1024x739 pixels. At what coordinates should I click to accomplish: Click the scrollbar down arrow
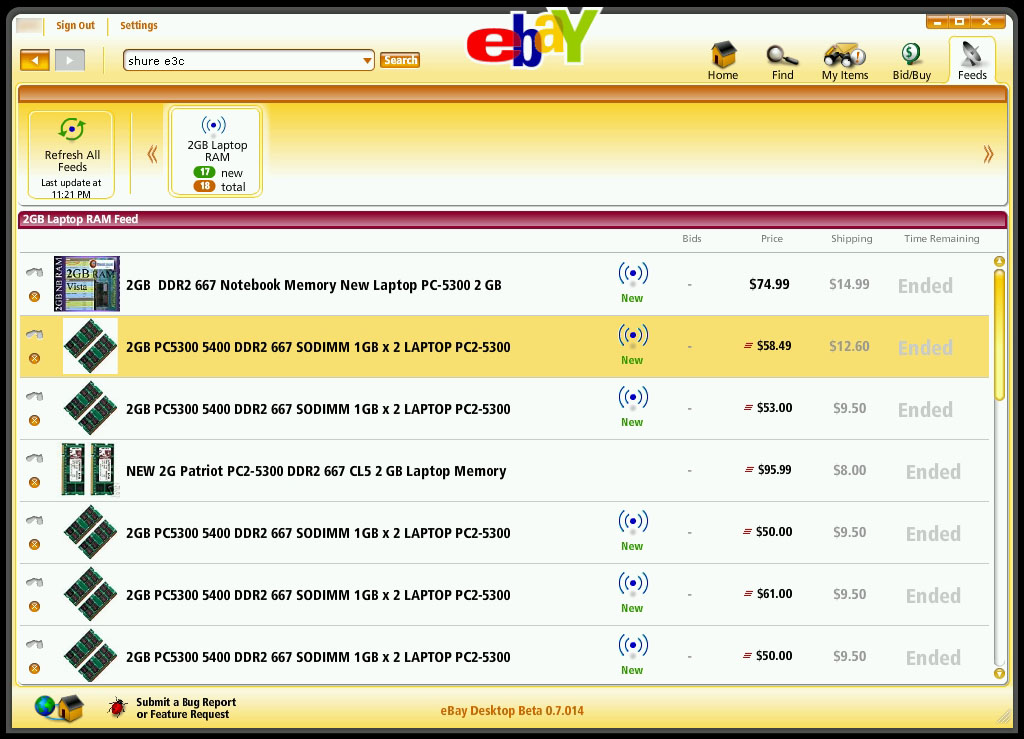[999, 673]
